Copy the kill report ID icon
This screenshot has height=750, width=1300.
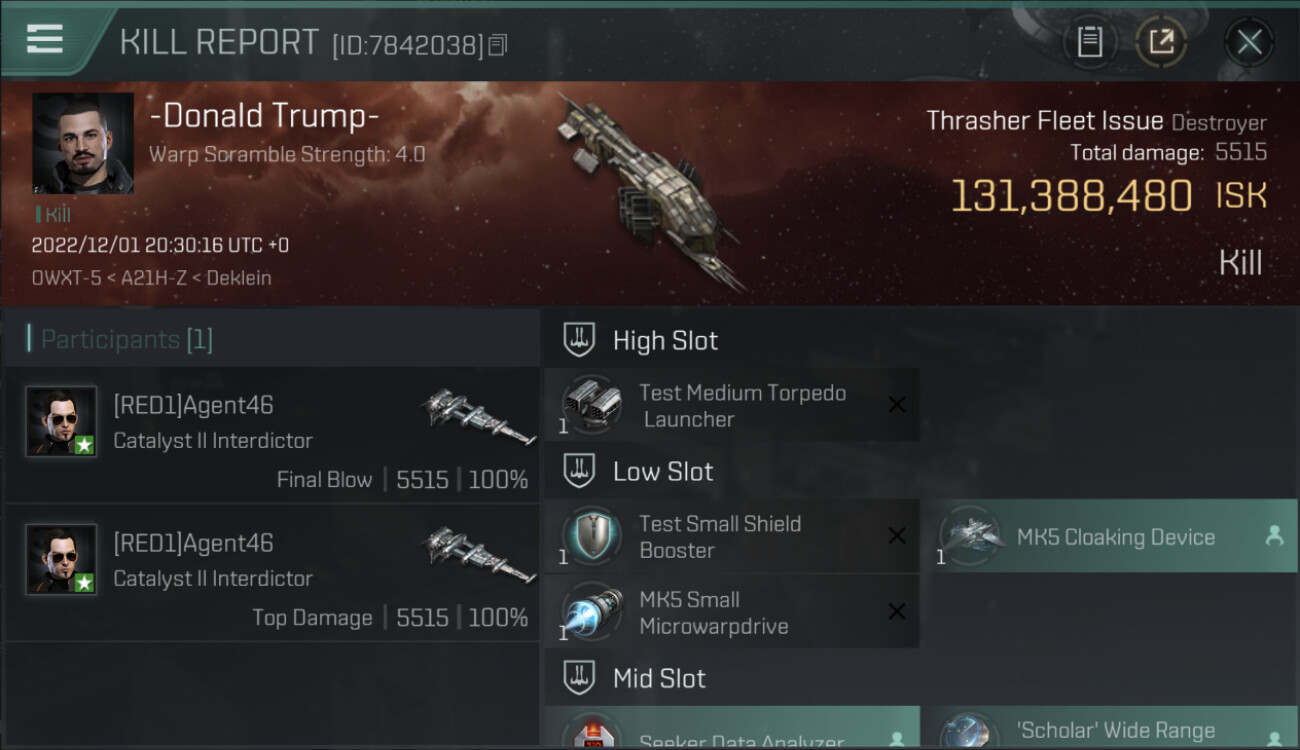[499, 44]
